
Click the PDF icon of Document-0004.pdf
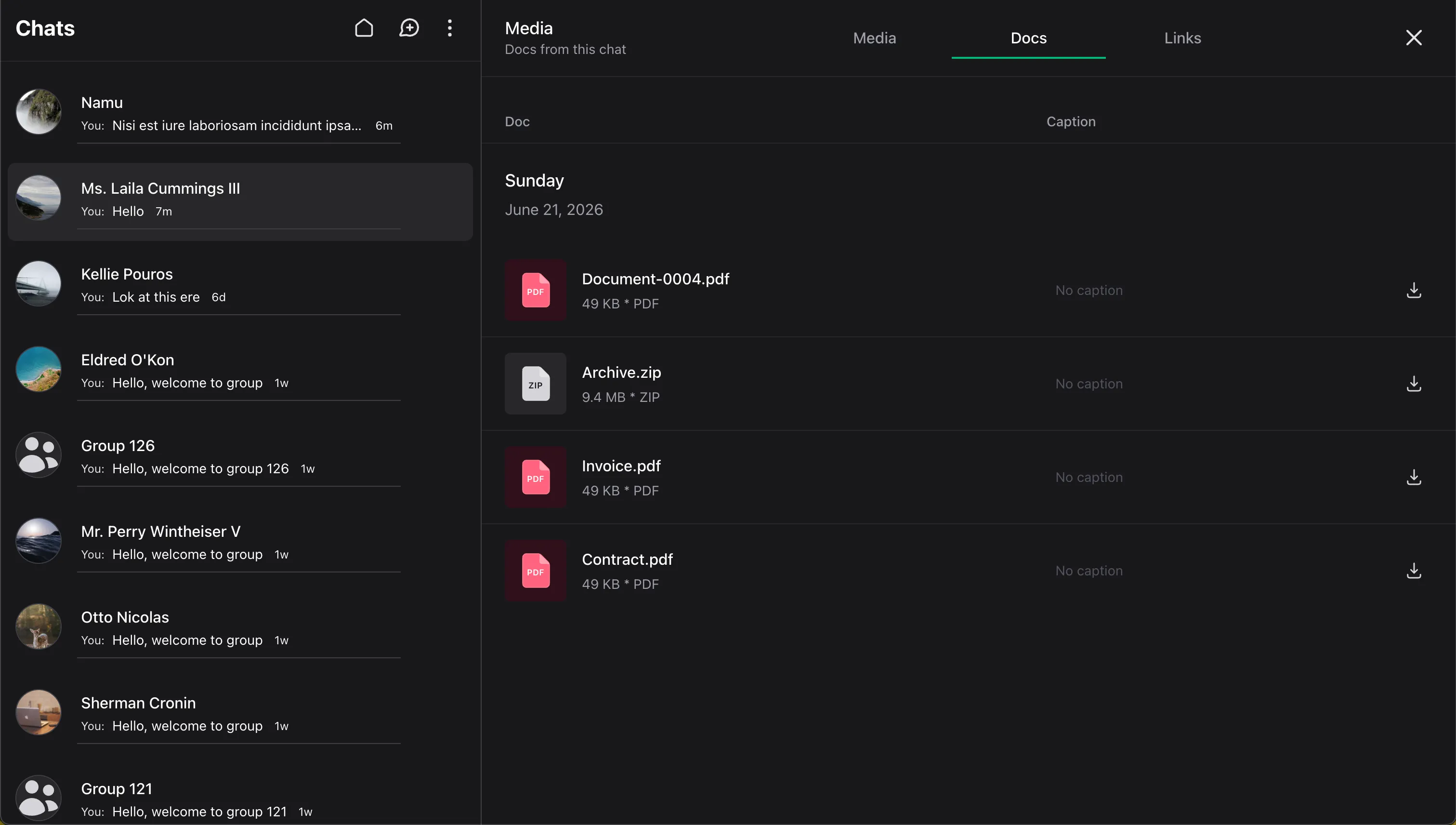point(535,290)
